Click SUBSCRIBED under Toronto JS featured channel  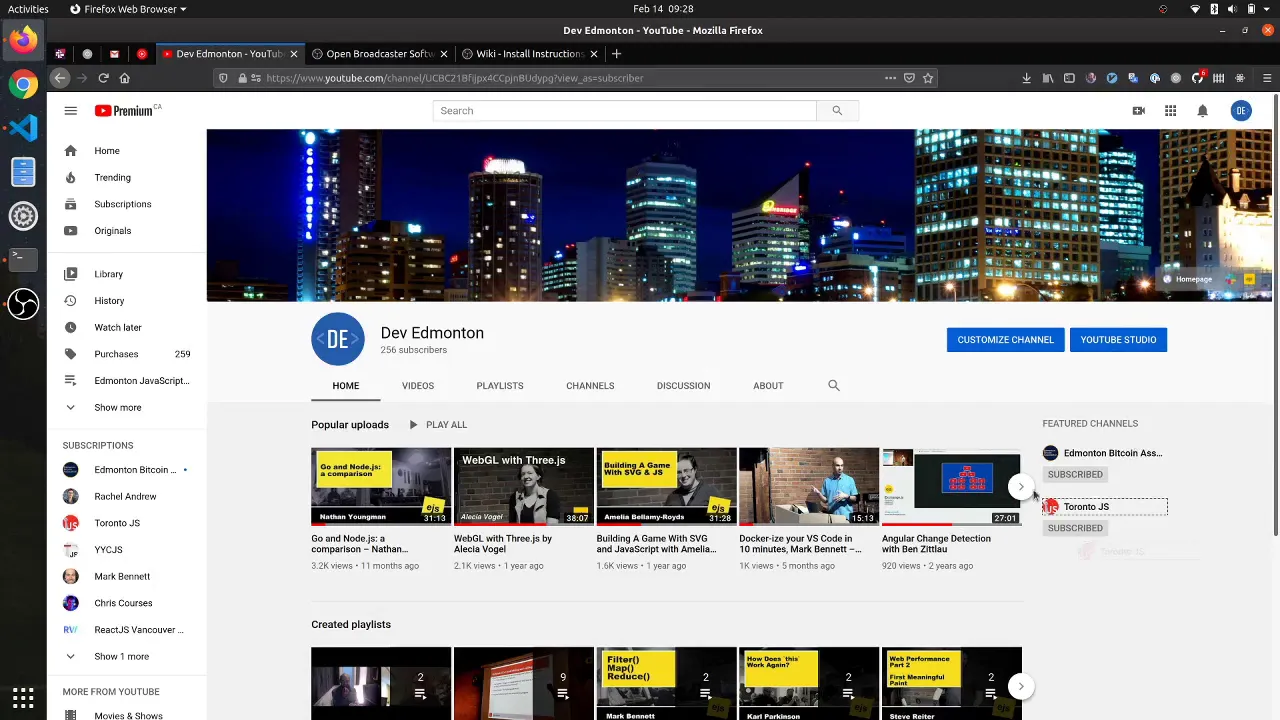[1075, 528]
